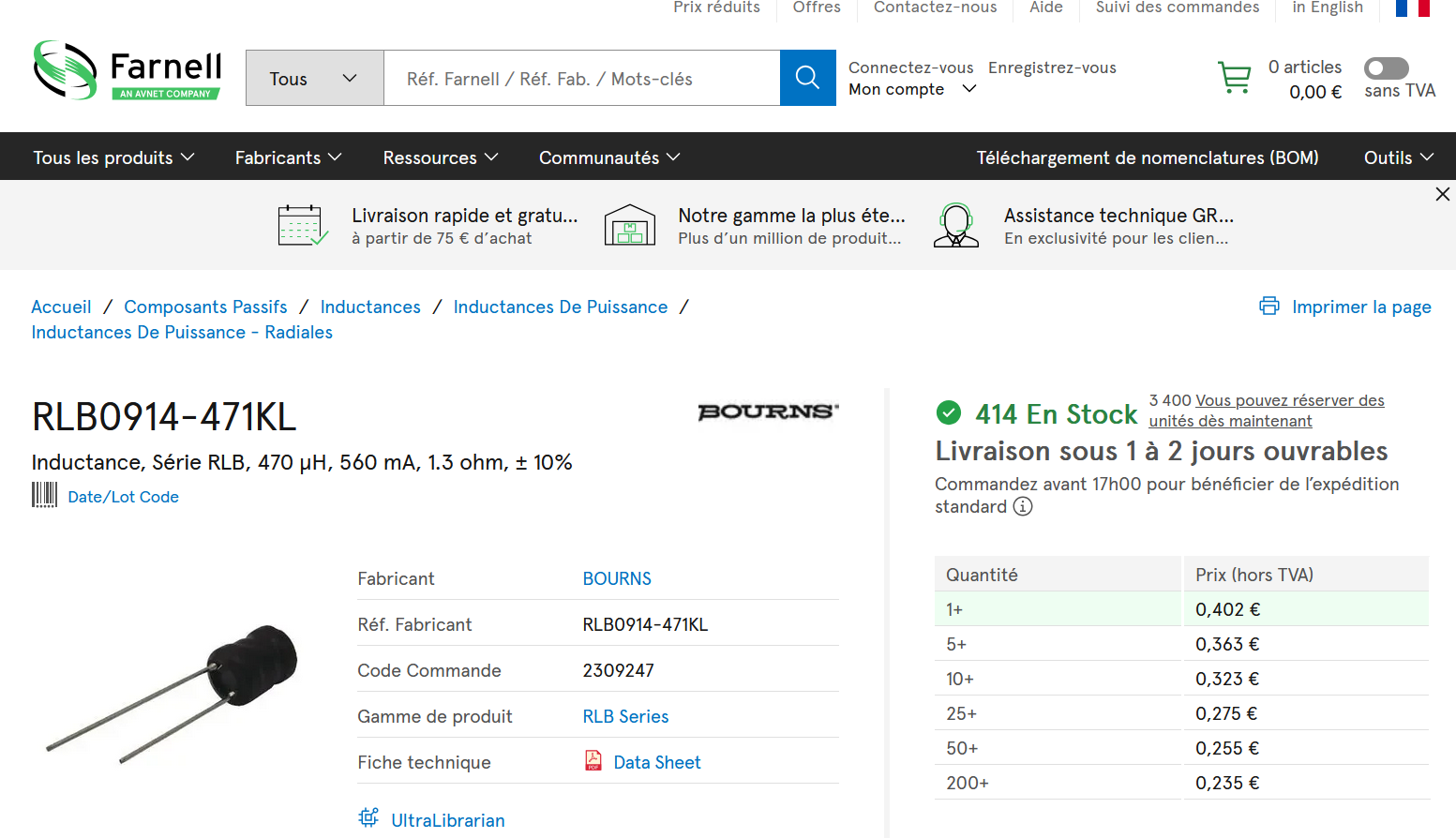Screen dimensions: 1456x838
Task: Open Contactez-nous in top bar
Action: [x=936, y=7]
